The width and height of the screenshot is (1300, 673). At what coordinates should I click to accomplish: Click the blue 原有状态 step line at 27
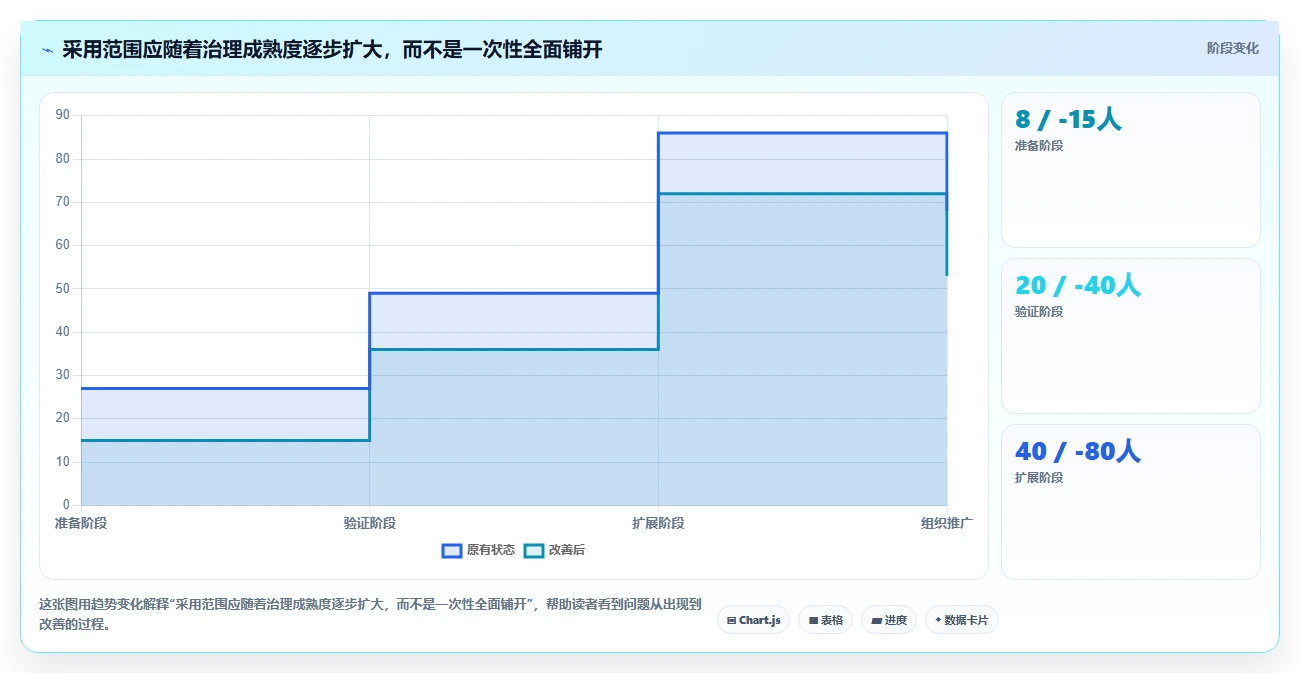point(225,388)
